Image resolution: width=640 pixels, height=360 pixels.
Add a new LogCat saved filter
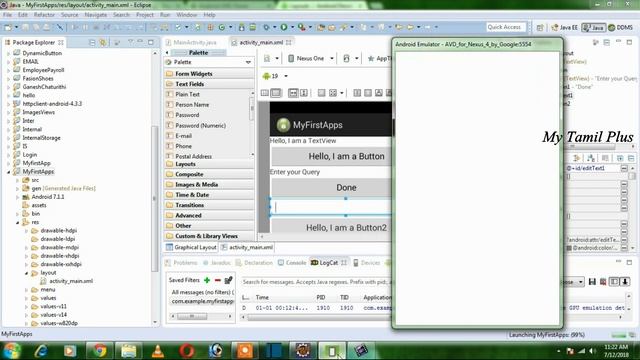point(207,280)
